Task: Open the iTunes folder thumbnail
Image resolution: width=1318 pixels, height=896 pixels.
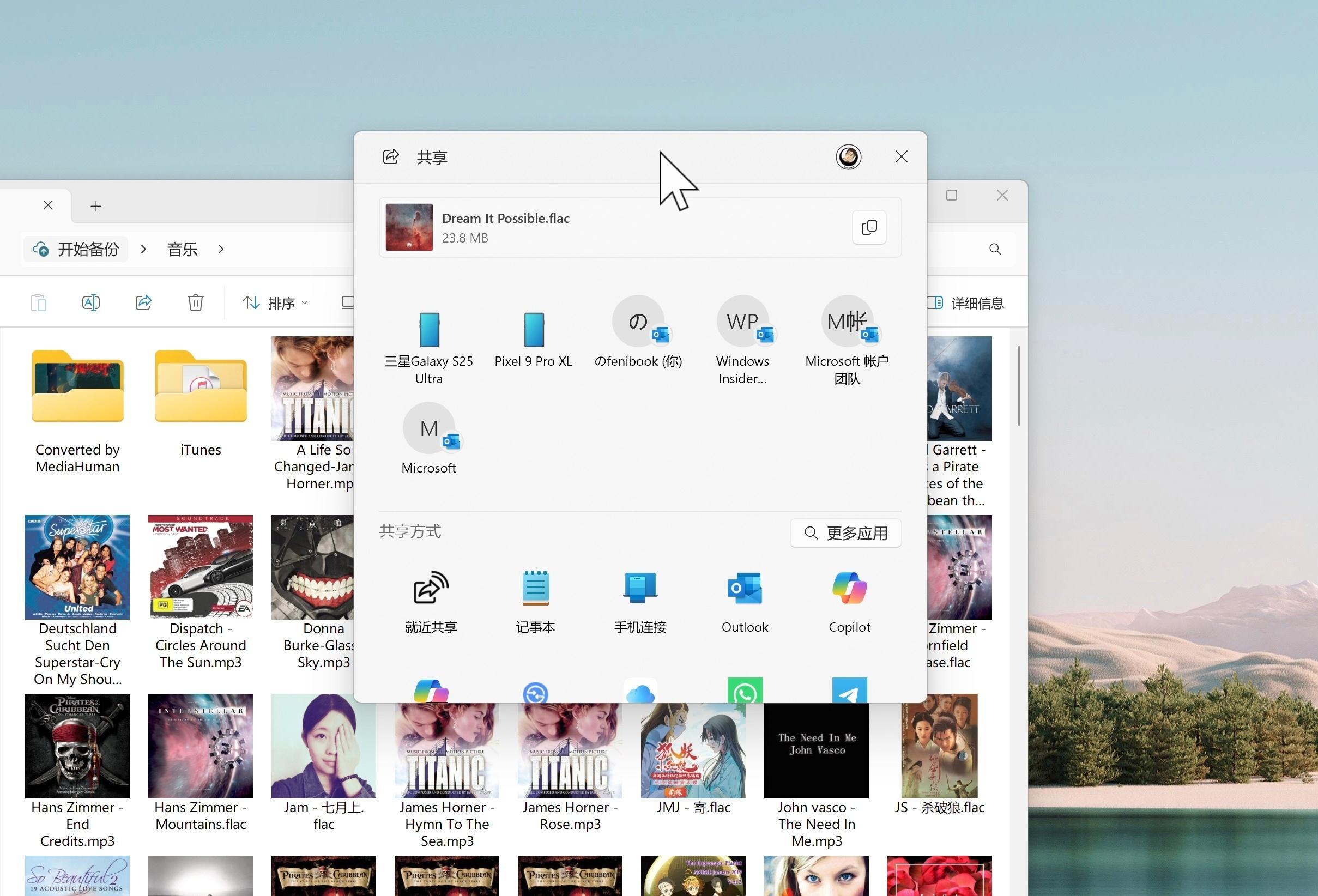Action: coord(200,388)
